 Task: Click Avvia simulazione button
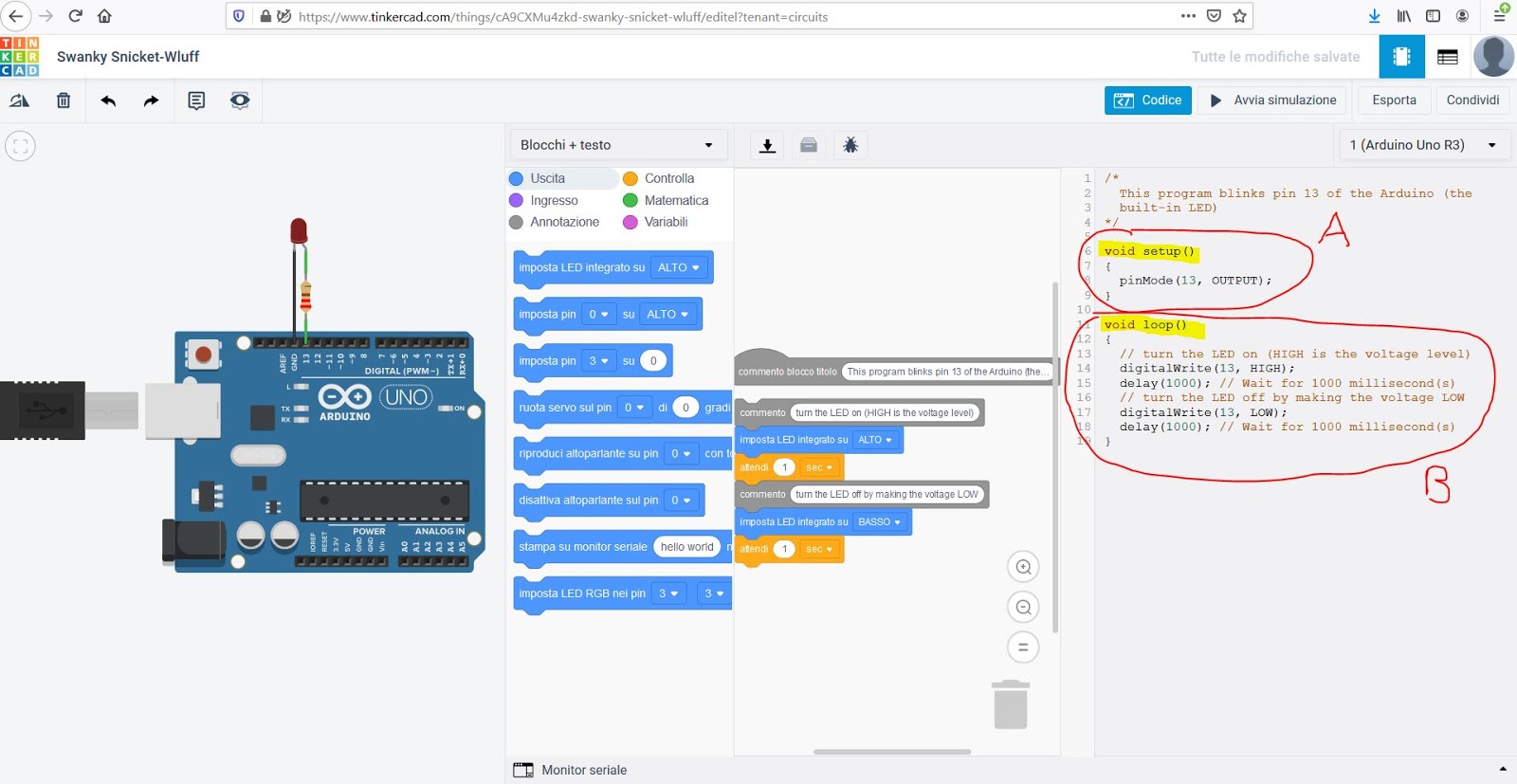[x=1272, y=100]
